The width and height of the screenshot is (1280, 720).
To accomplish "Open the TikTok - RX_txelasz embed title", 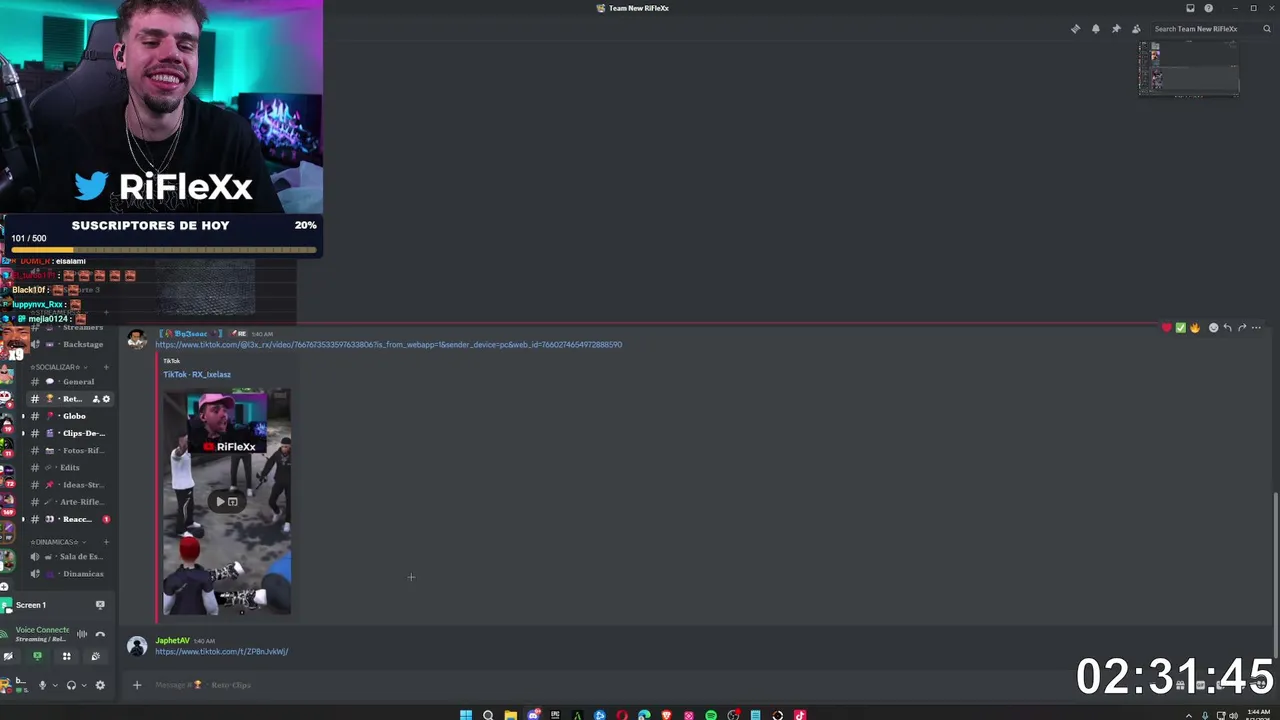I will (197, 374).
